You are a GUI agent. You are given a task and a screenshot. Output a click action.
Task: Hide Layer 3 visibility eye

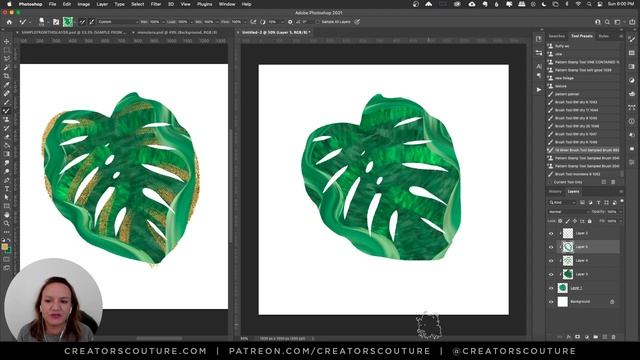coord(551,274)
